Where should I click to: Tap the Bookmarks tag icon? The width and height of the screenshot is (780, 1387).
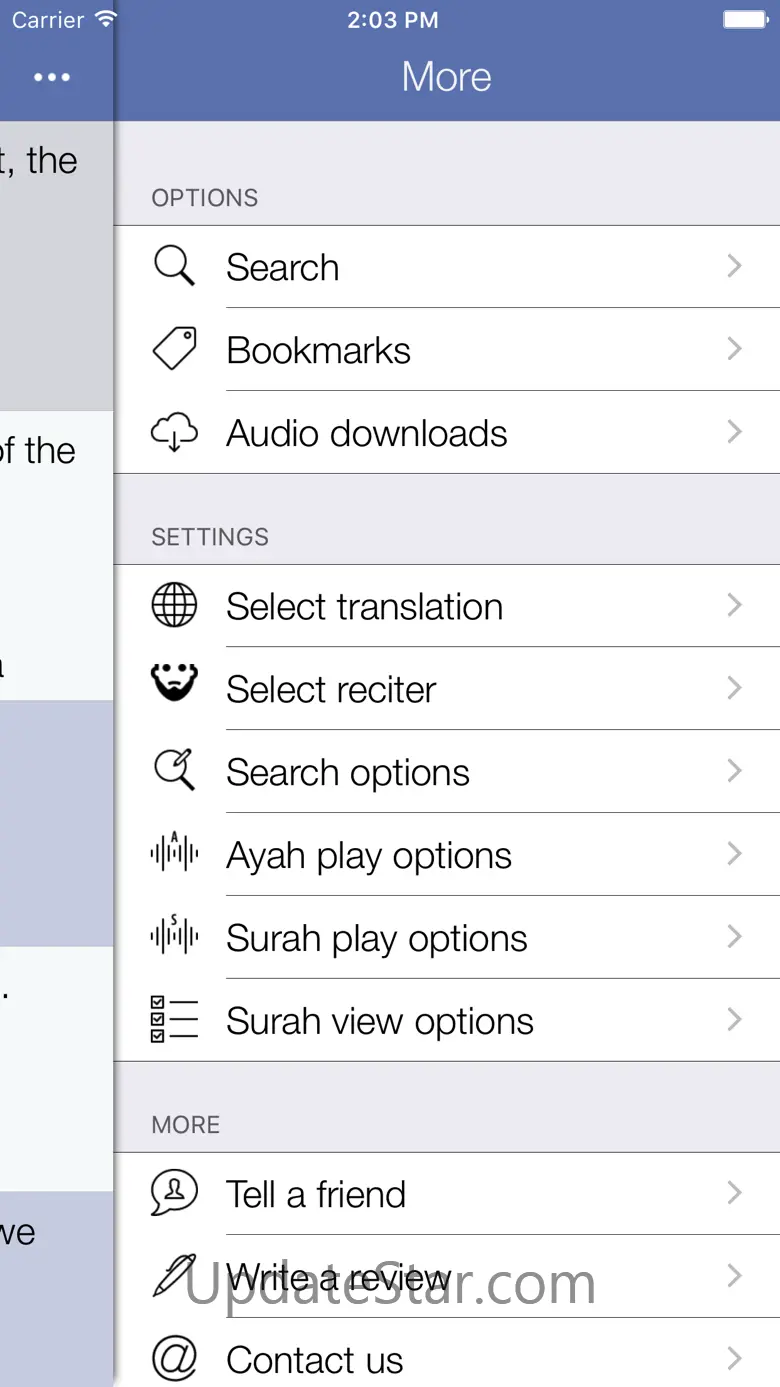174,350
